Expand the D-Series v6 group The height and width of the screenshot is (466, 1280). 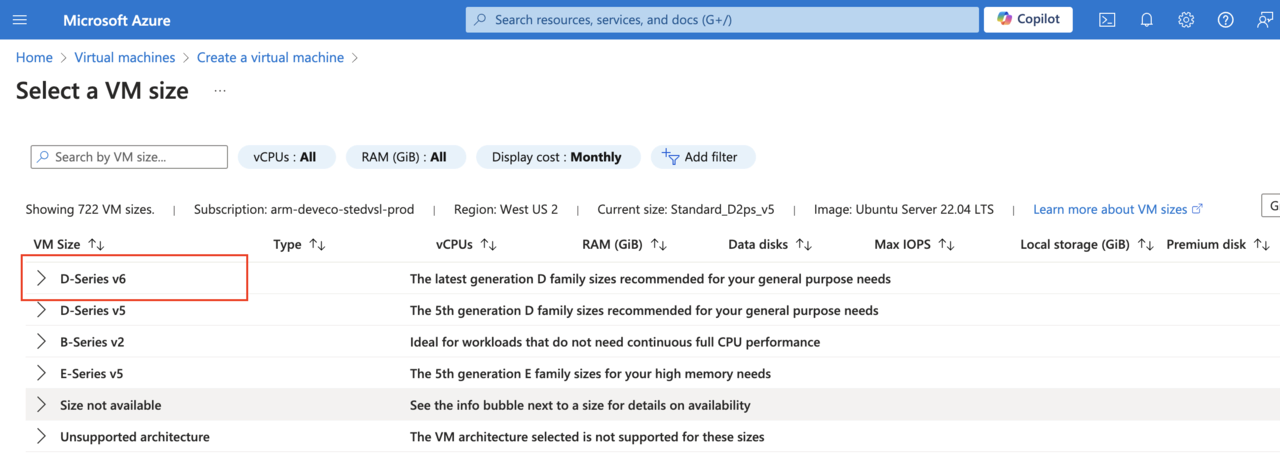[x=41, y=279]
